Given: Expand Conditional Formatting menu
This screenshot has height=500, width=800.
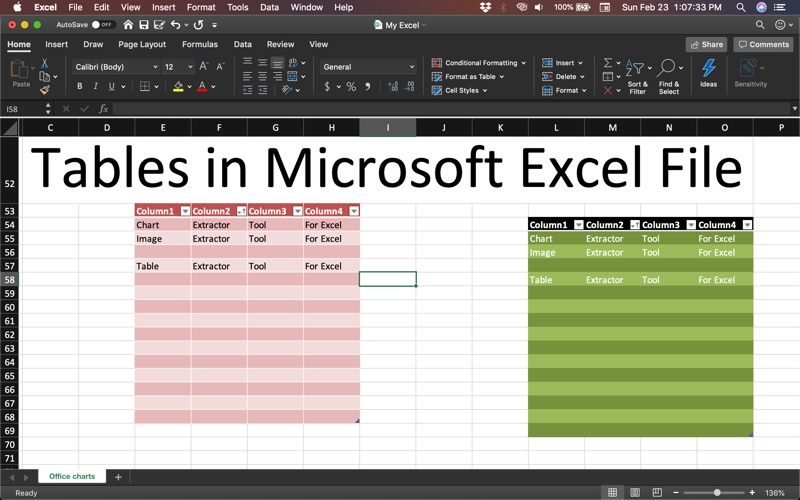Looking at the screenshot, I should 479,63.
